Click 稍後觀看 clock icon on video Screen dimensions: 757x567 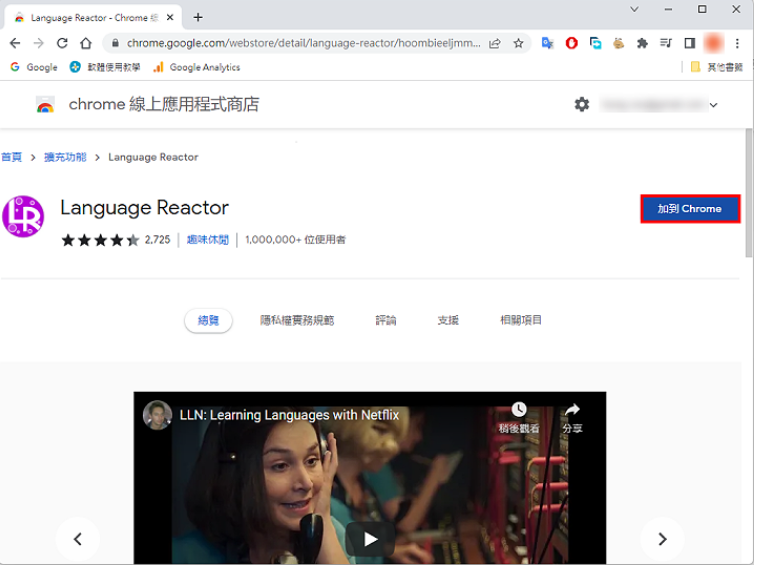[519, 410]
